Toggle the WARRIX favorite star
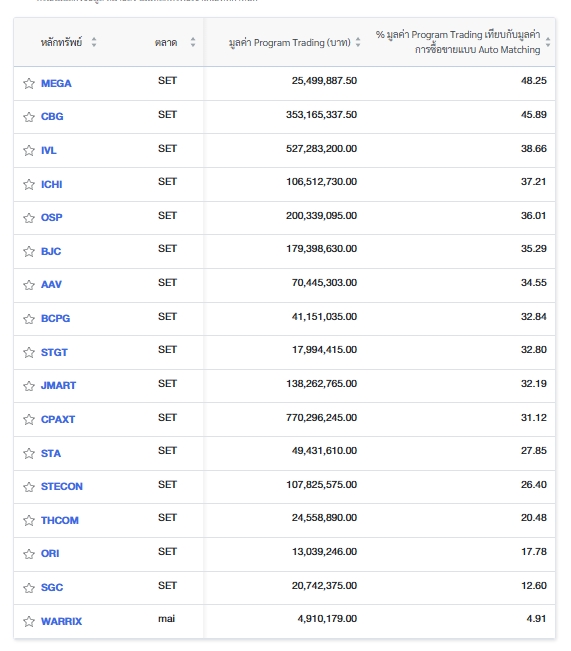 [29, 622]
